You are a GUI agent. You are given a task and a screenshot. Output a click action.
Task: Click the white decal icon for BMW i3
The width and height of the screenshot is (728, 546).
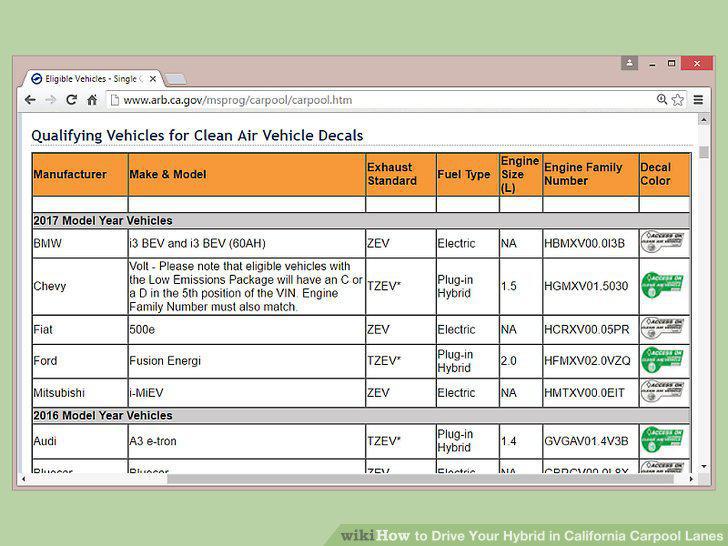point(663,242)
